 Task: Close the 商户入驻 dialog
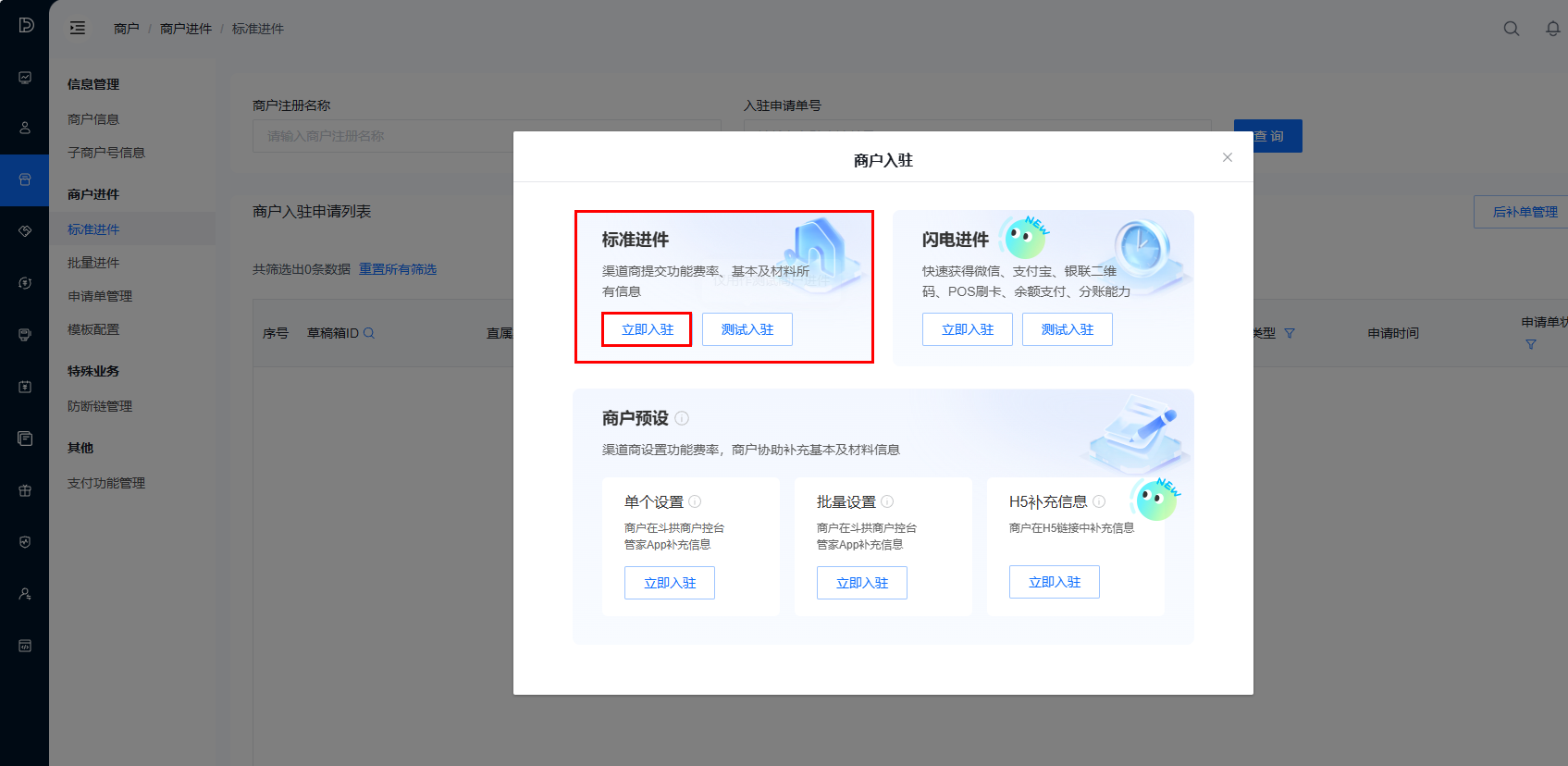point(1227,157)
